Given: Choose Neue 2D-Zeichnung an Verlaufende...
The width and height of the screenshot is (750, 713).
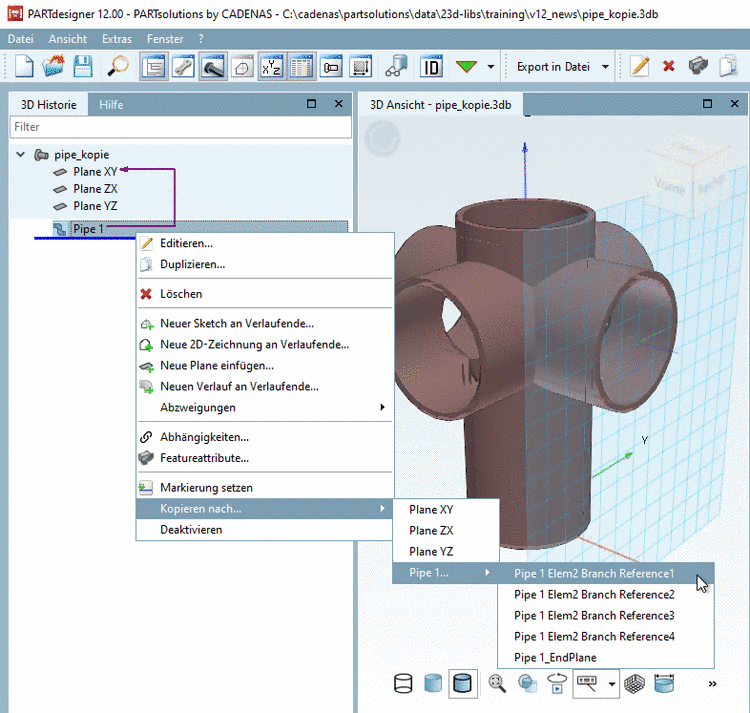Looking at the screenshot, I should click(x=265, y=345).
